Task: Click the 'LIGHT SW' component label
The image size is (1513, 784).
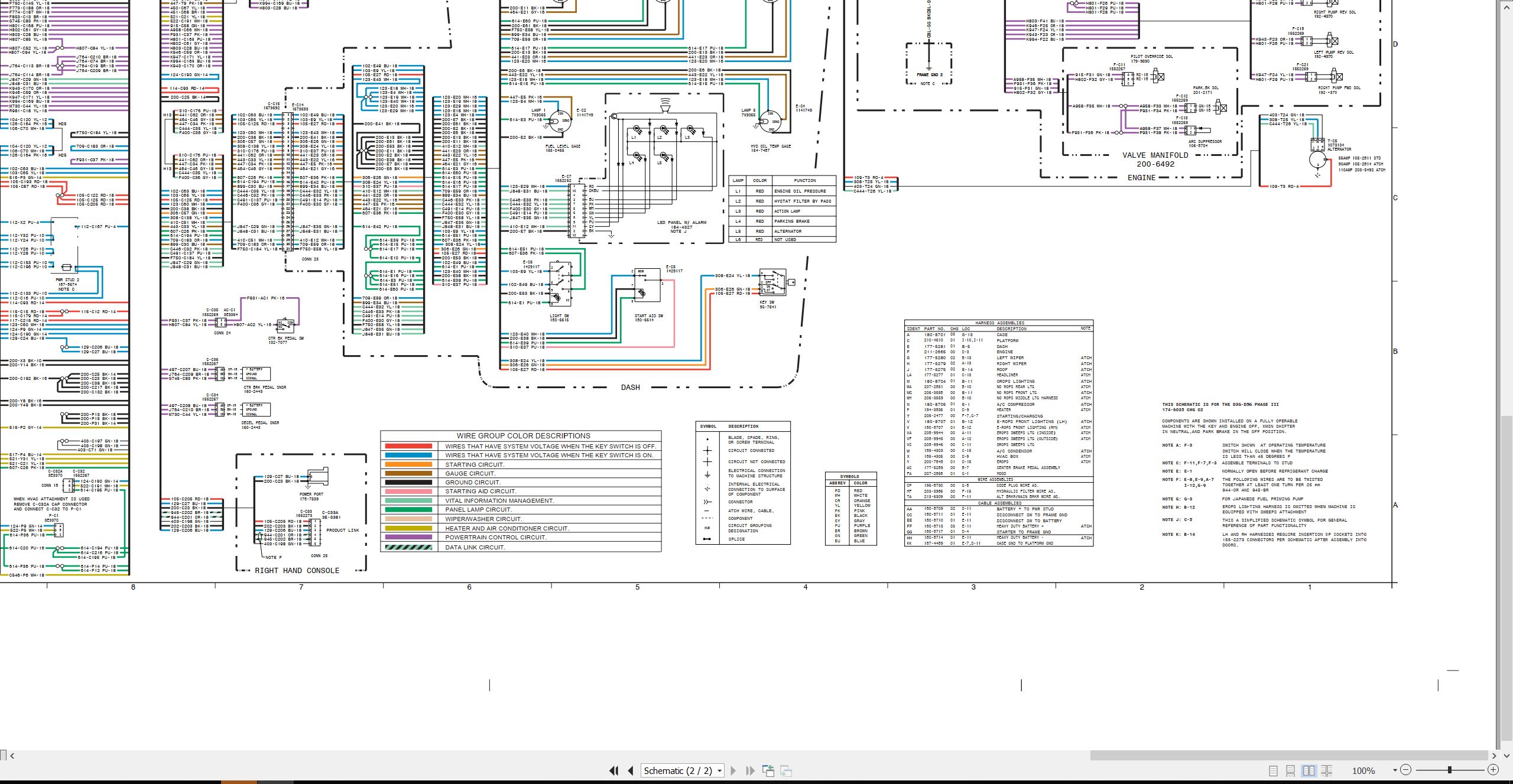Action: point(559,316)
